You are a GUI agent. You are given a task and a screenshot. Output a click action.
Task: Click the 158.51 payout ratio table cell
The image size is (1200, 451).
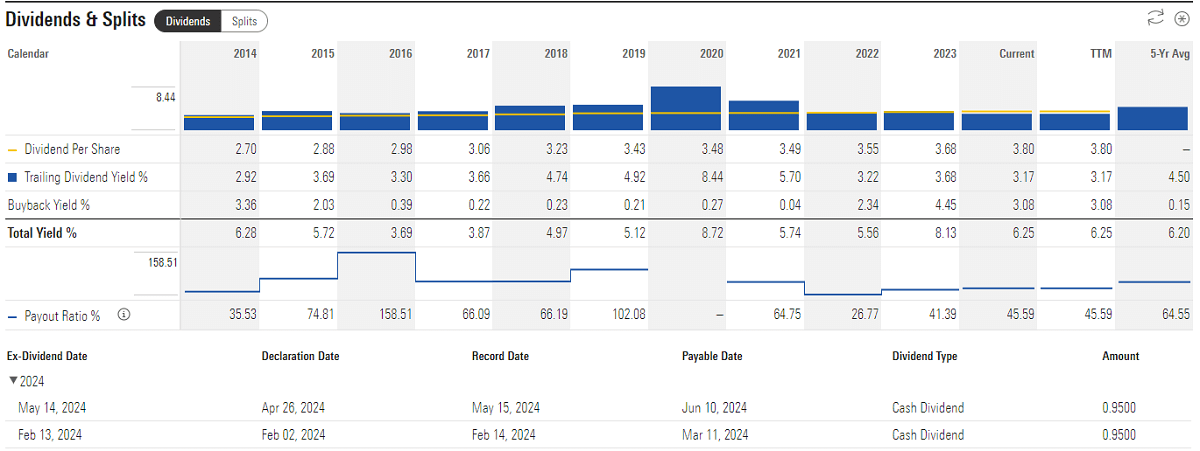pyautogui.click(x=396, y=315)
